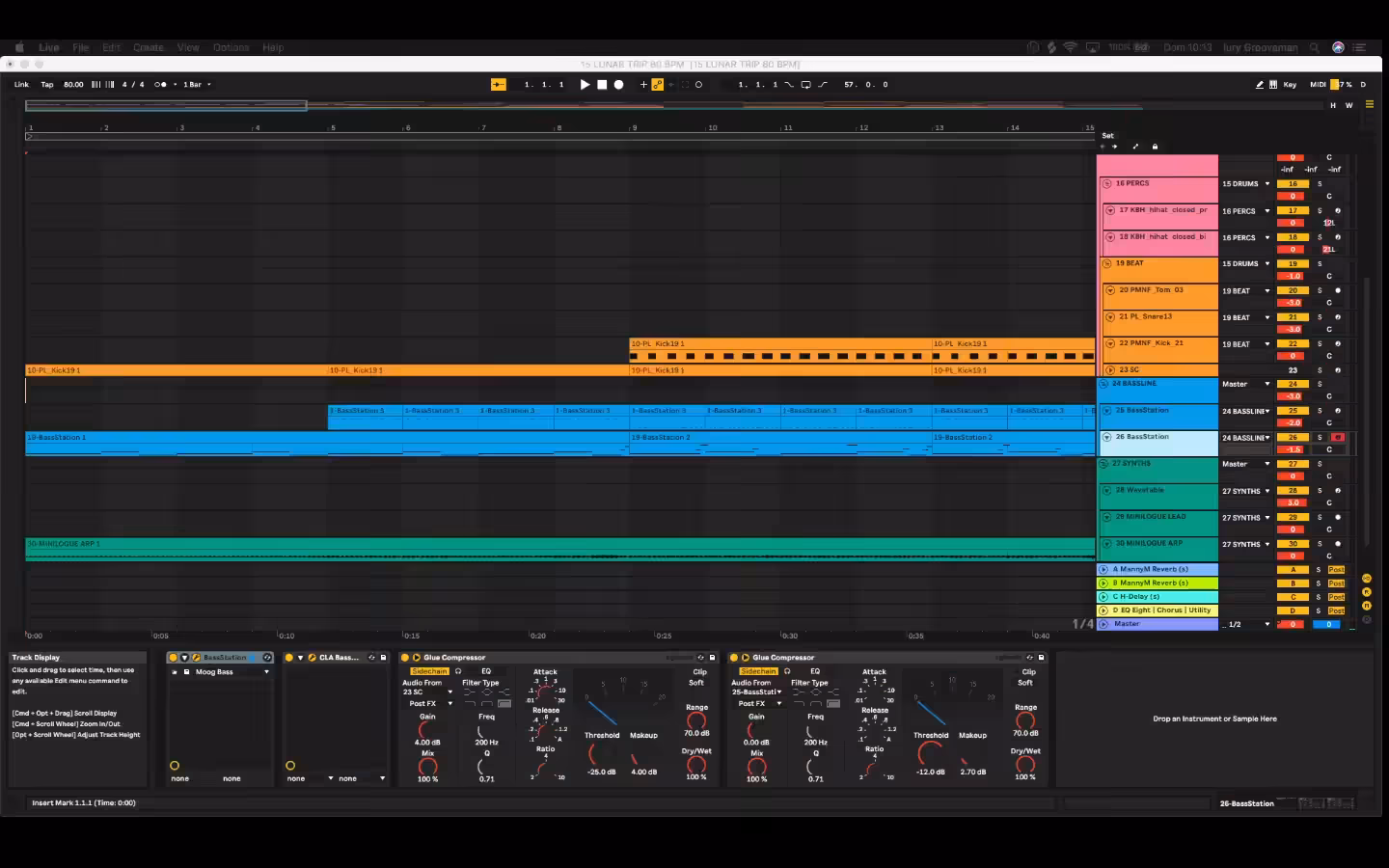Viewport: 1389px width, 868px height.
Task: Open Moog Bass preset dropdown
Action: point(231,672)
